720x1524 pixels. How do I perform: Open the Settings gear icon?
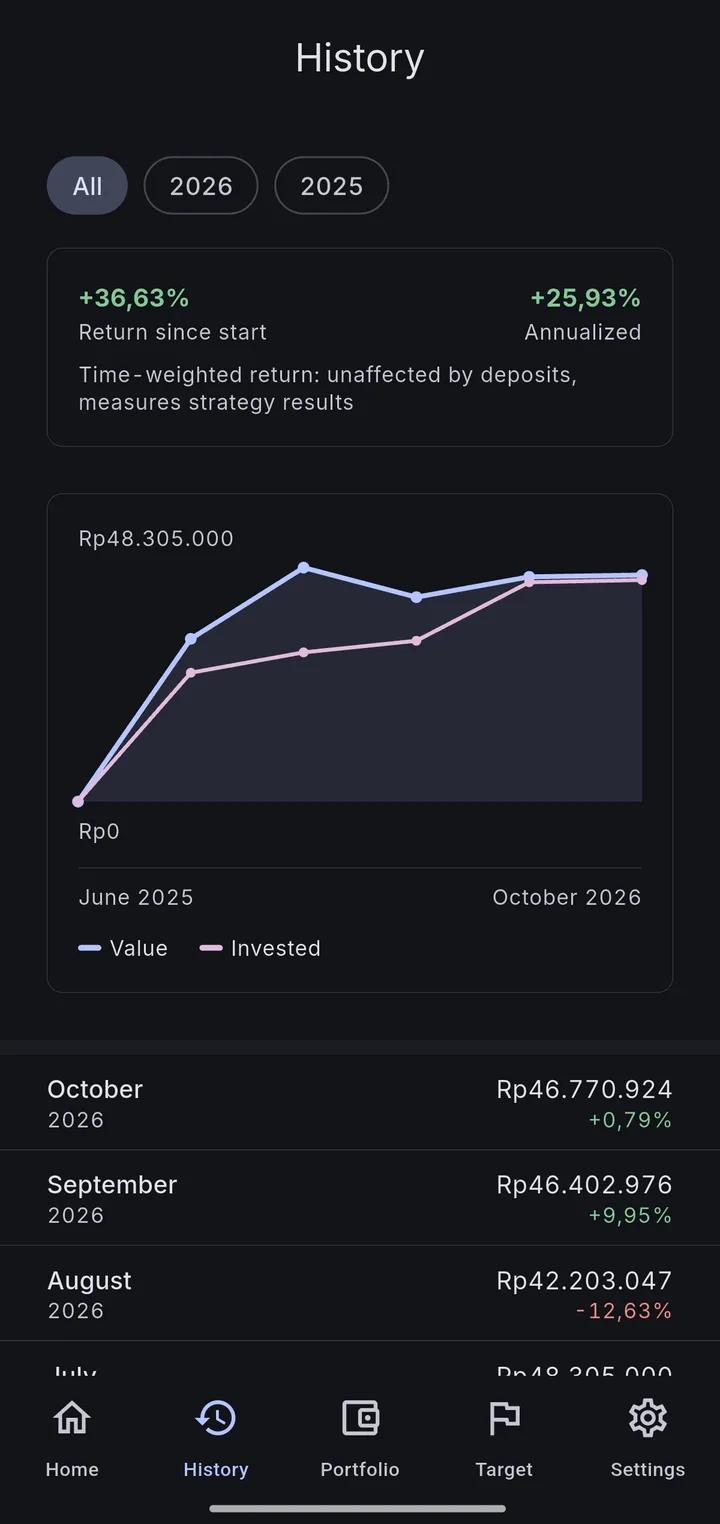(648, 1418)
